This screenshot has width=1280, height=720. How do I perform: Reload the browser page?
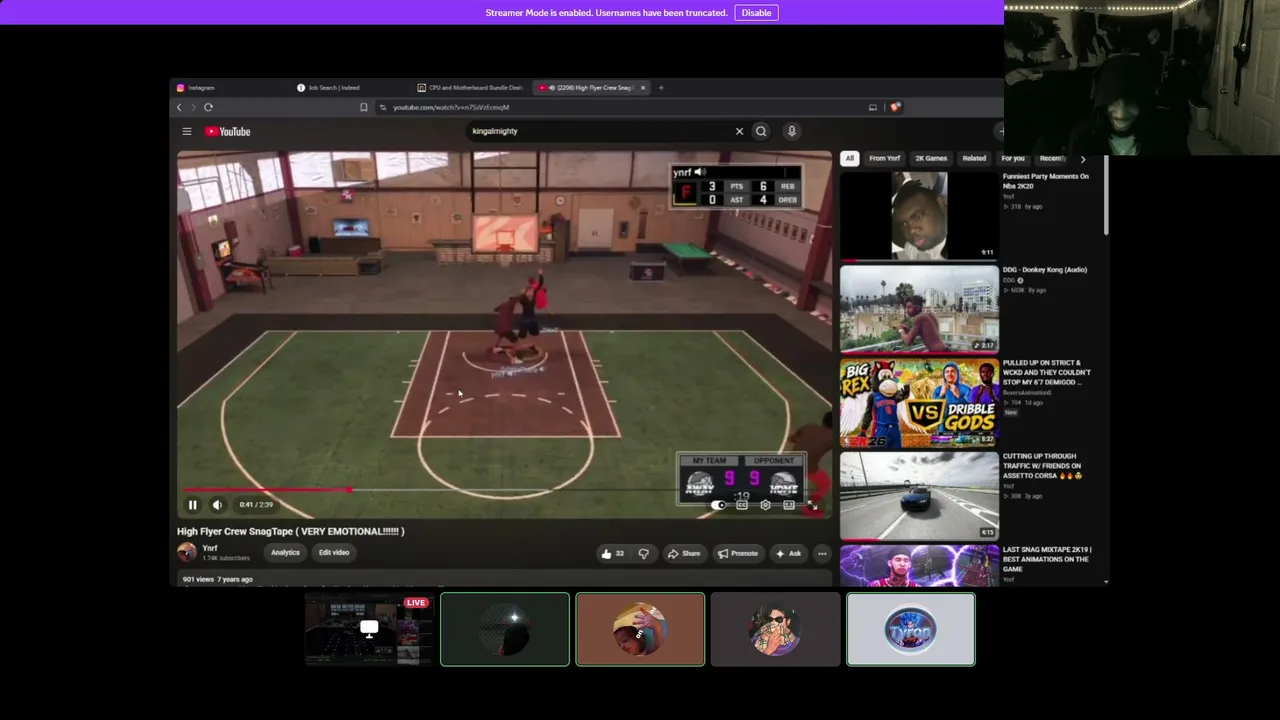(208, 107)
